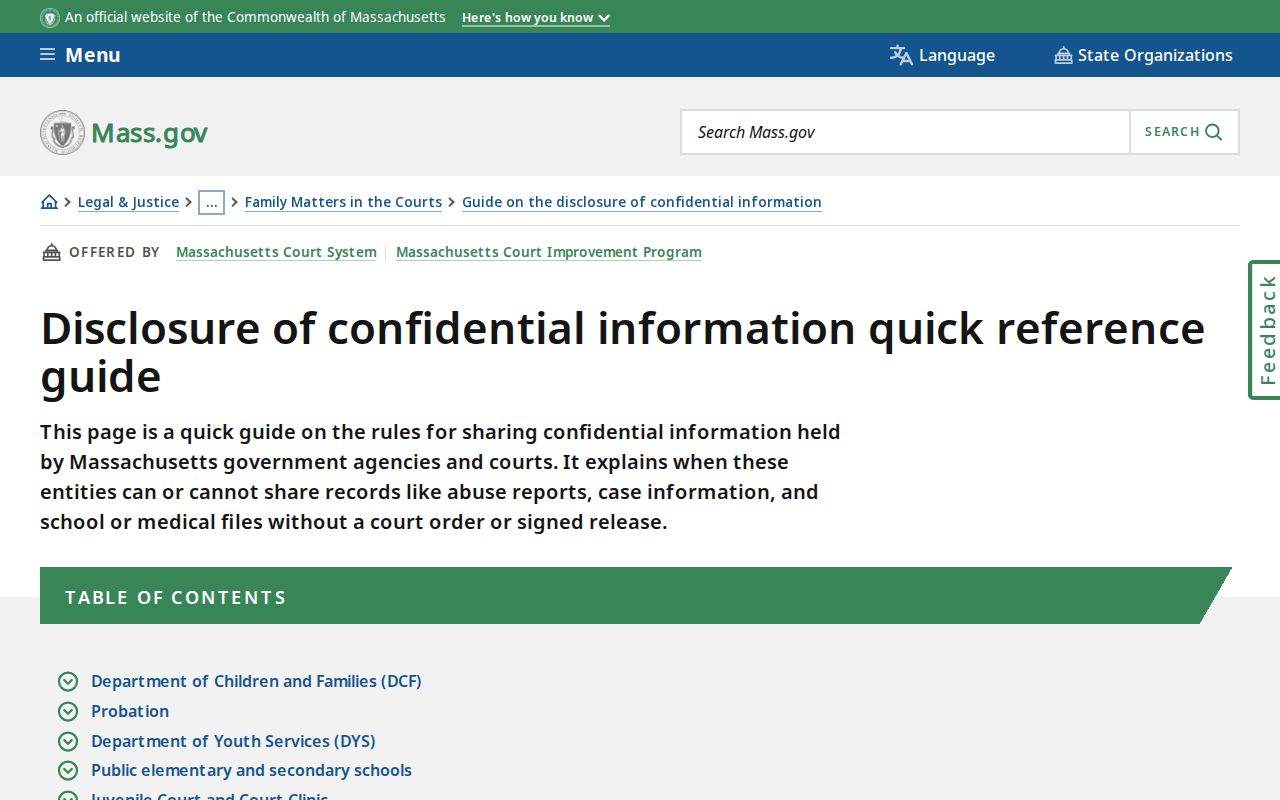Click the Mass.gov seal logo
This screenshot has height=800, width=1280.
click(x=62, y=132)
